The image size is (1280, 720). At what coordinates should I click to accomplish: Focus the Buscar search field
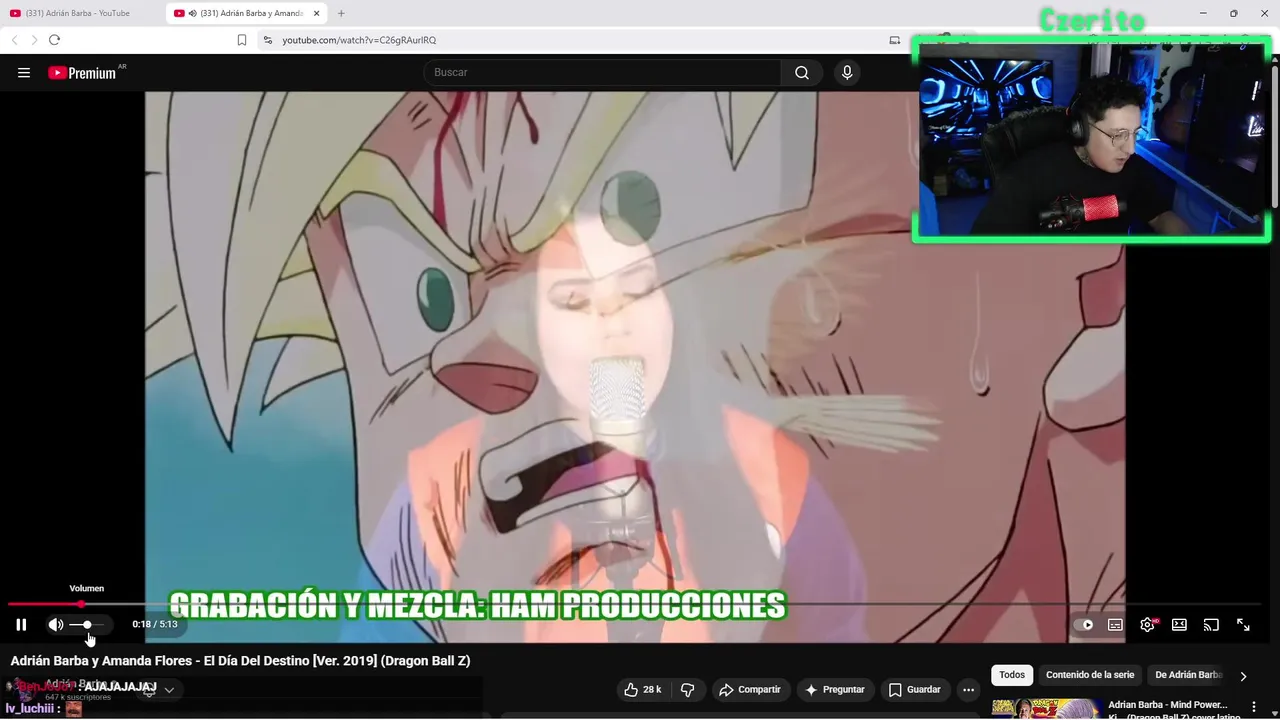[x=602, y=72]
